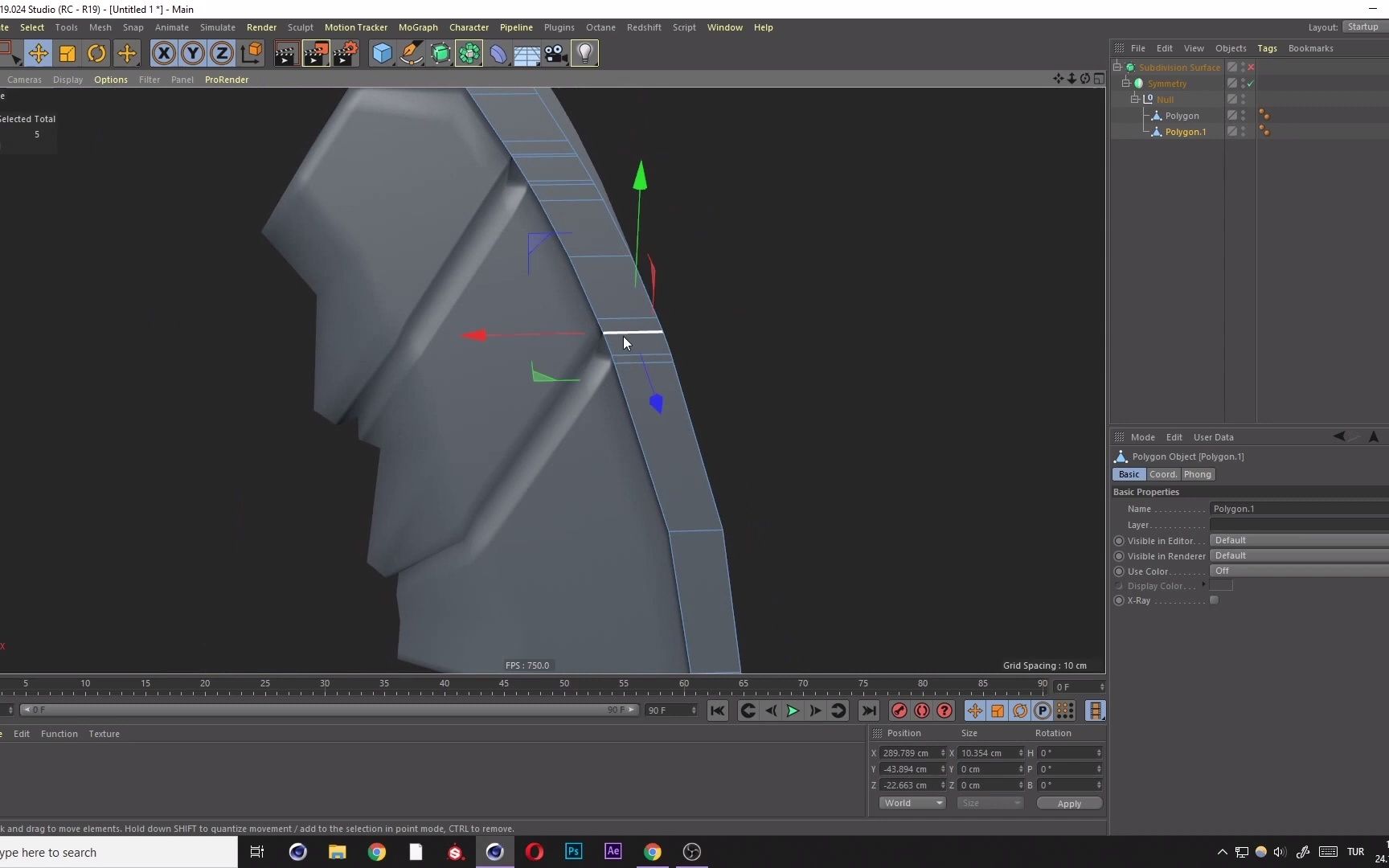The width and height of the screenshot is (1389, 868).
Task: Open the light creation icon in the toolbar
Action: 586,53
